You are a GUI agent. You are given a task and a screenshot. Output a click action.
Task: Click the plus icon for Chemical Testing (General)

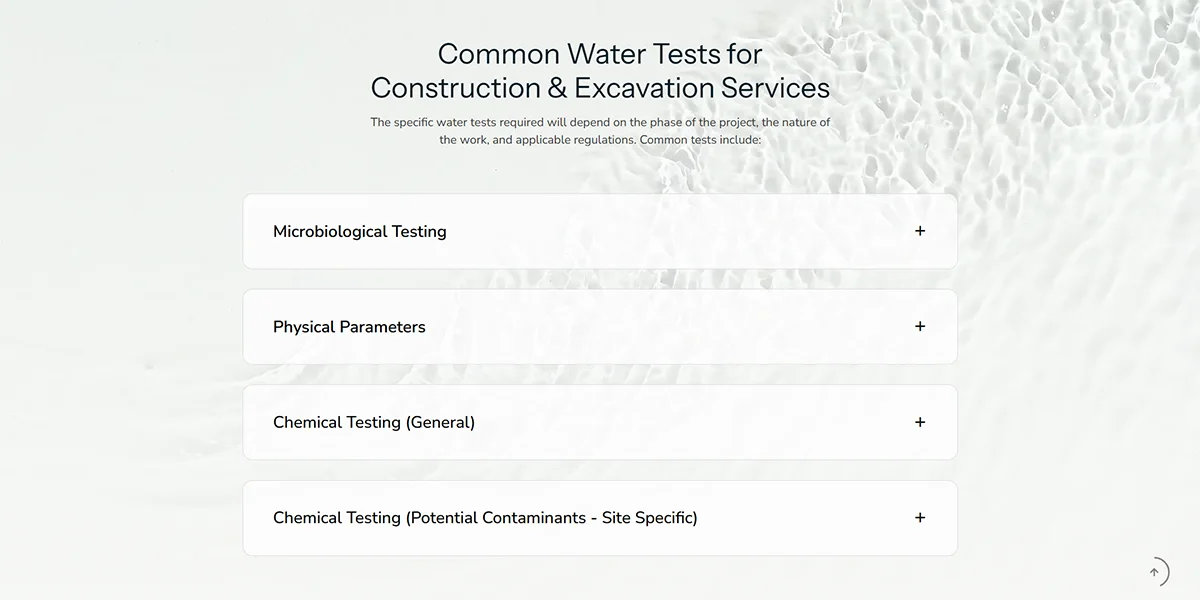pos(920,422)
